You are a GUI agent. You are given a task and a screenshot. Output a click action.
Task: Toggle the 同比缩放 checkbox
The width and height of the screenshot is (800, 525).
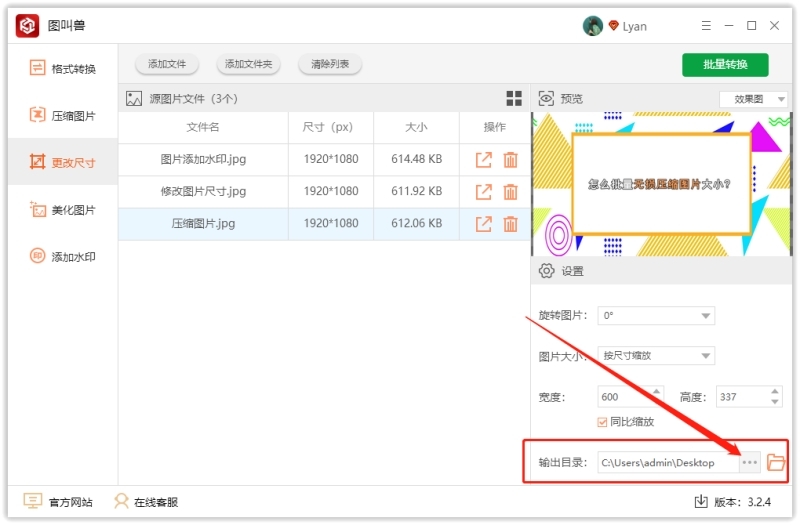(602, 422)
